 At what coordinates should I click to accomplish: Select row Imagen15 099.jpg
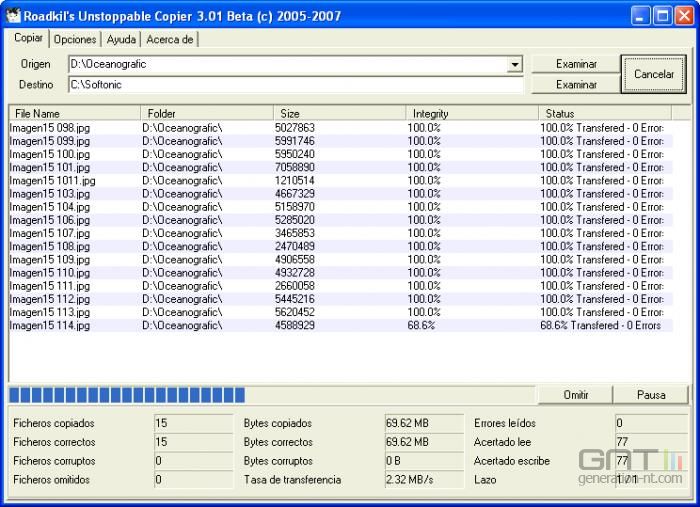tap(341, 141)
